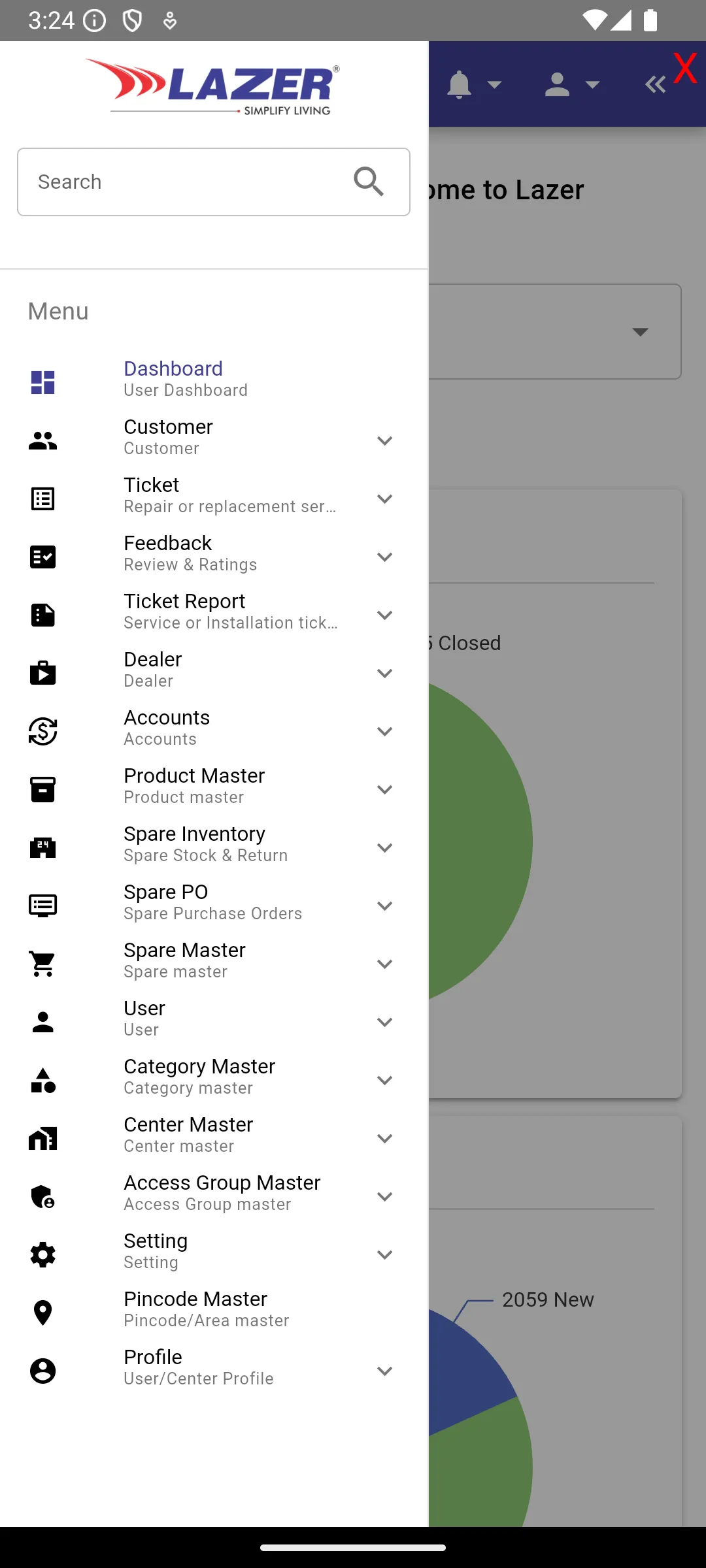
Task: Click 'Review & Ratings' subtitle
Action: pyautogui.click(x=191, y=564)
